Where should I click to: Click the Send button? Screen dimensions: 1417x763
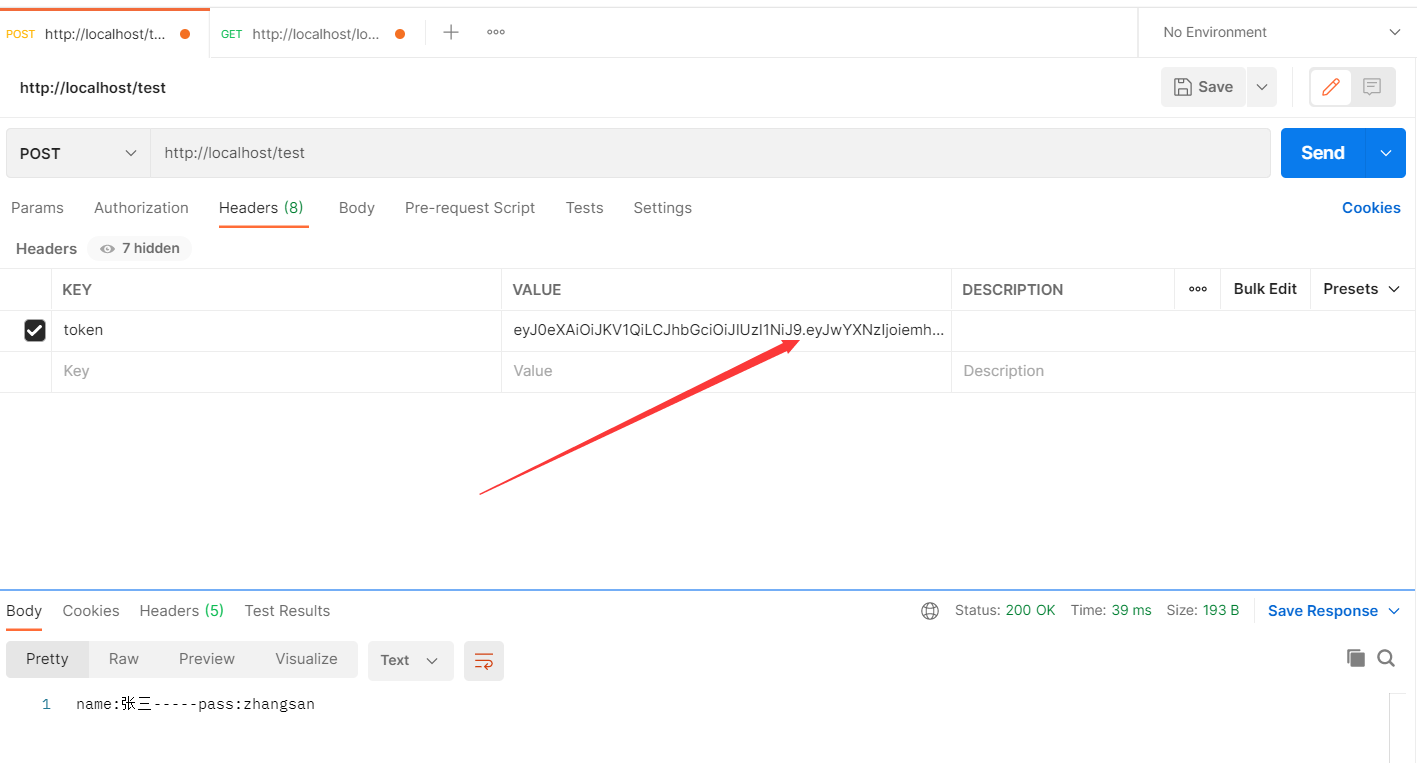(x=1322, y=152)
